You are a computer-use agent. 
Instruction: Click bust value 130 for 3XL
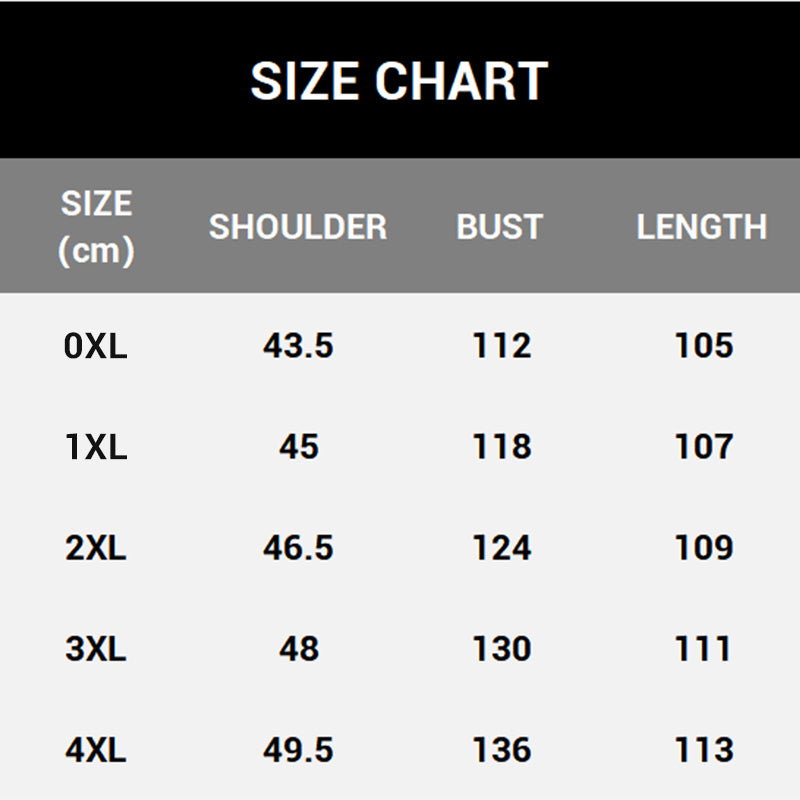click(501, 649)
